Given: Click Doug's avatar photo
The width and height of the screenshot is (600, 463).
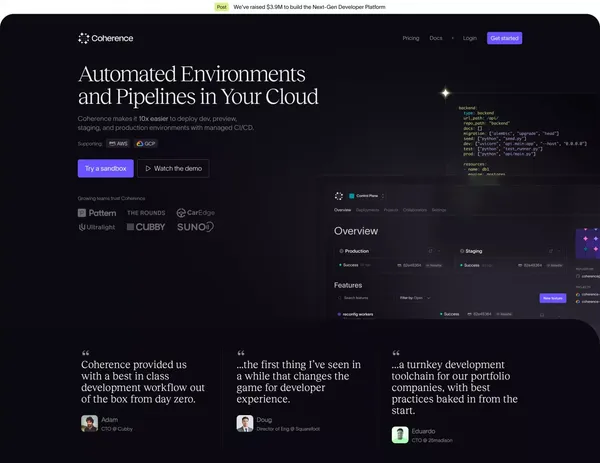Looking at the screenshot, I should (x=245, y=424).
